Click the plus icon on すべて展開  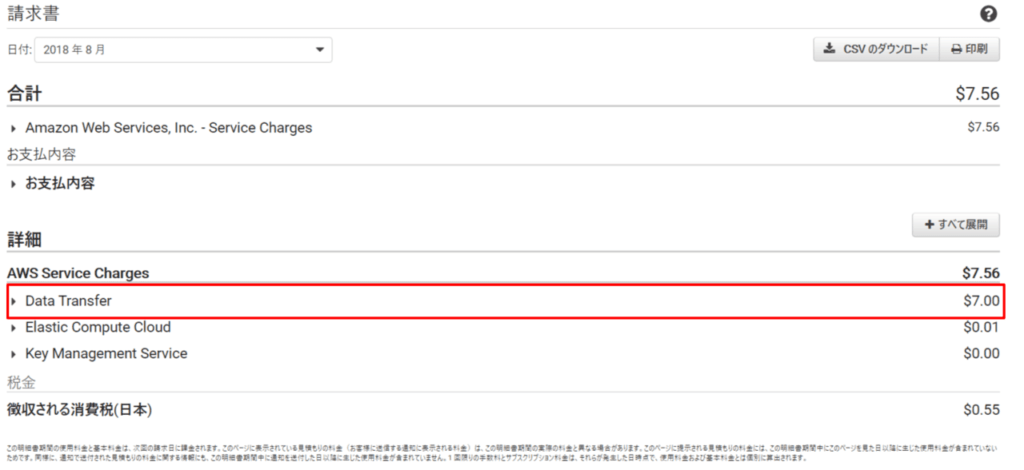point(929,225)
